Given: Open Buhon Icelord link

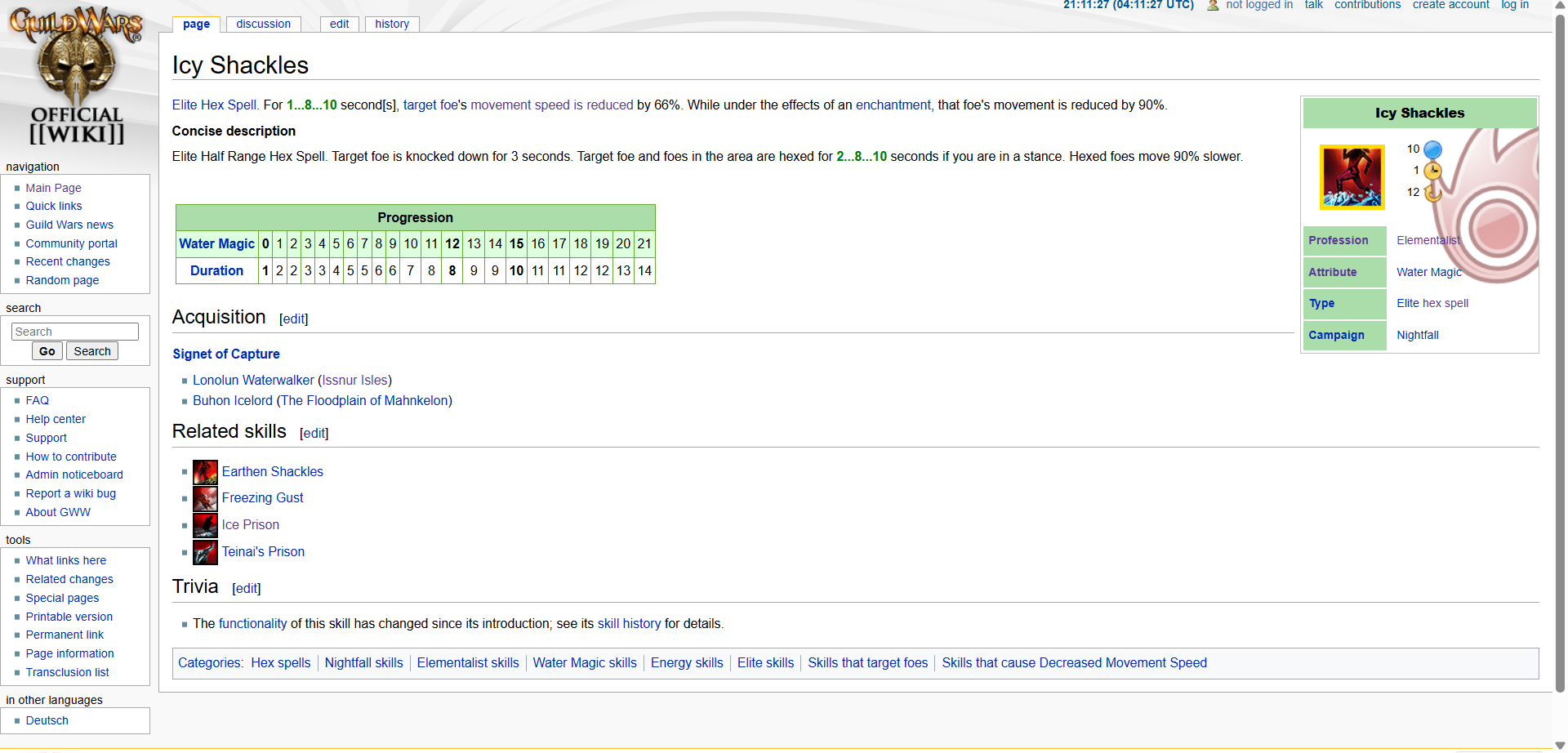Looking at the screenshot, I should point(233,400).
